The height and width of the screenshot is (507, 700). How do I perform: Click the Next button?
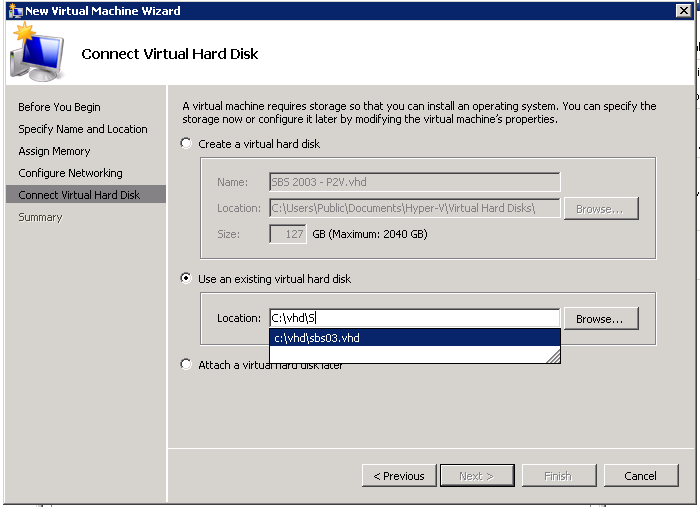[477, 476]
